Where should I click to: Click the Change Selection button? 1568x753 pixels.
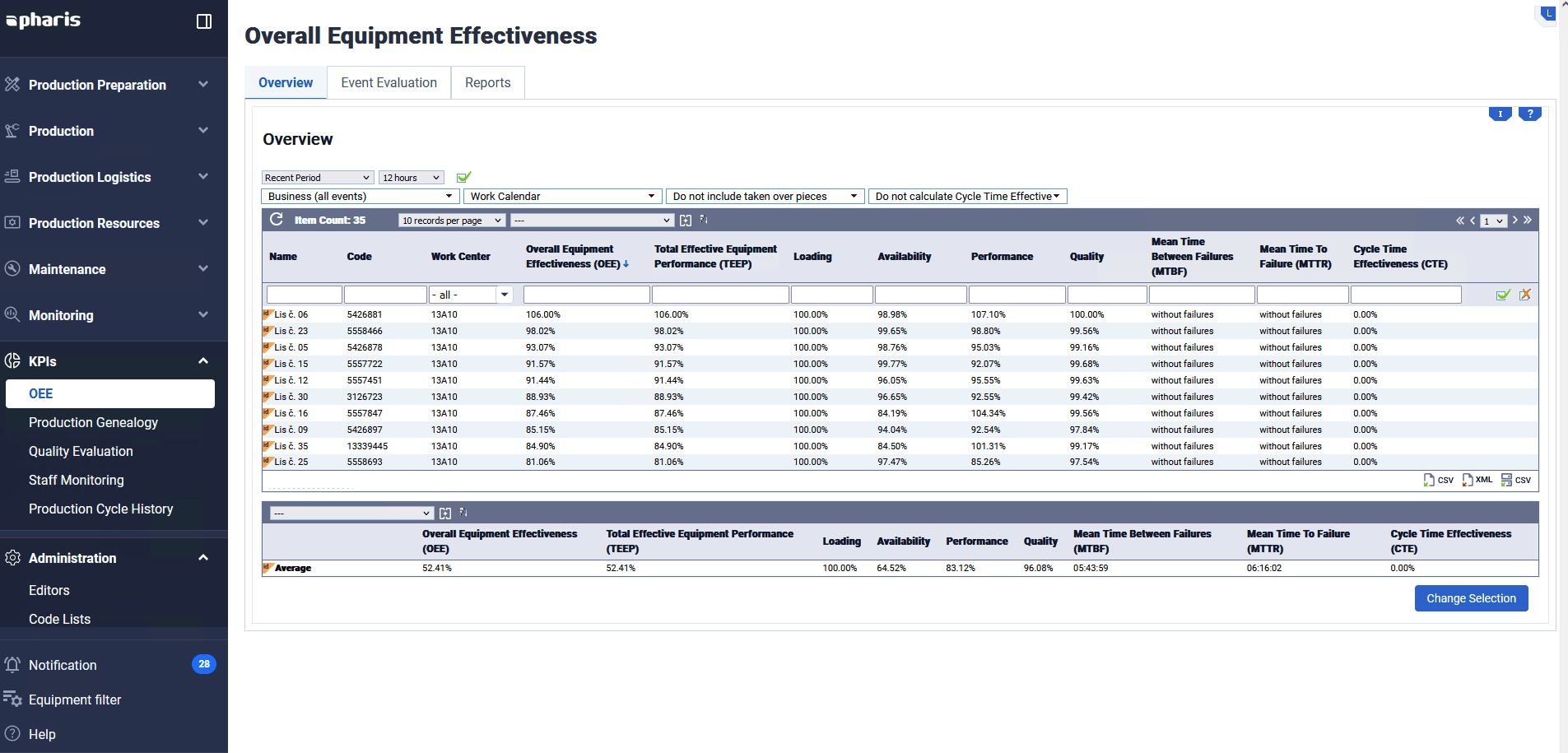click(x=1471, y=598)
